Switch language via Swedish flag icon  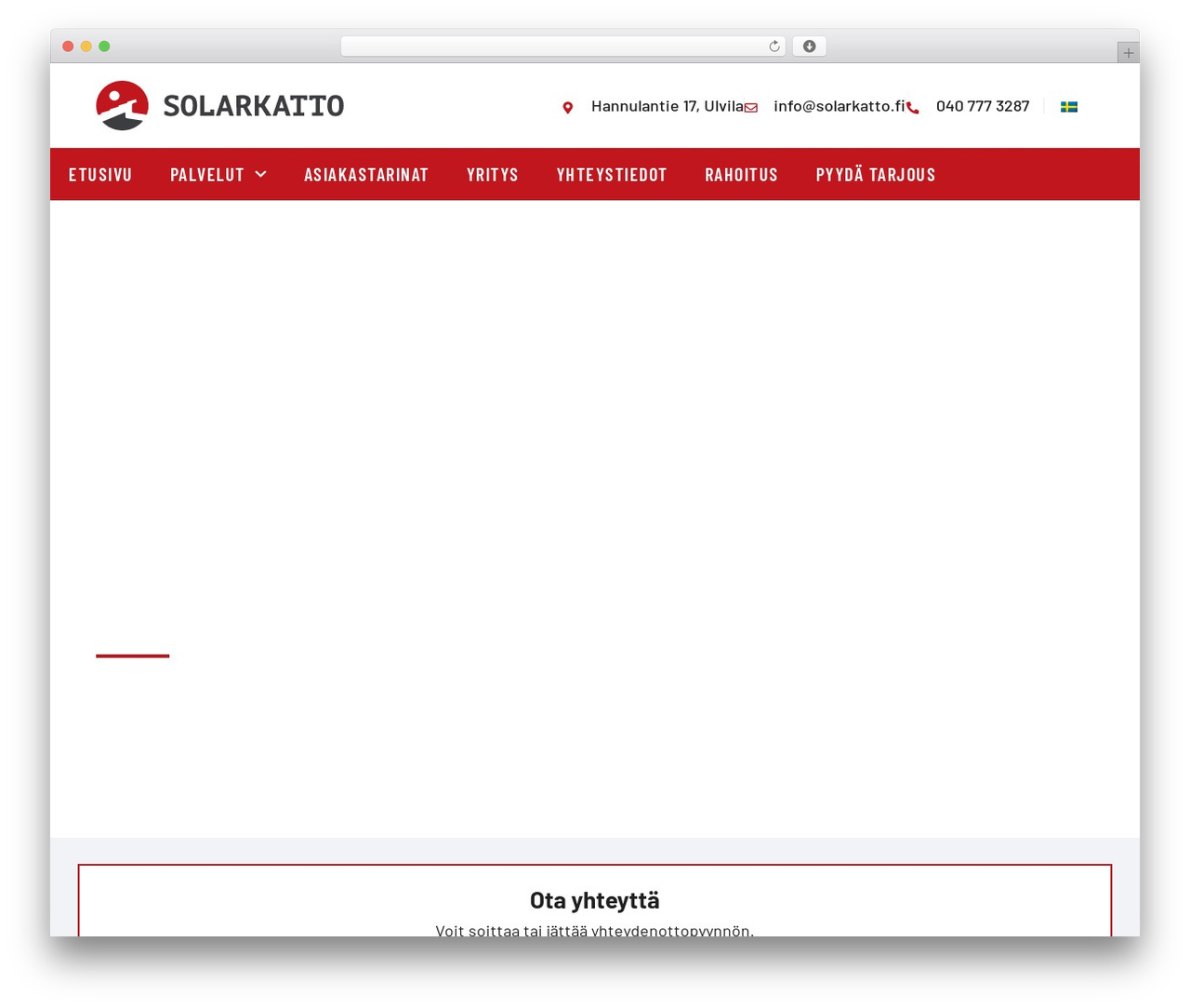tap(1069, 107)
